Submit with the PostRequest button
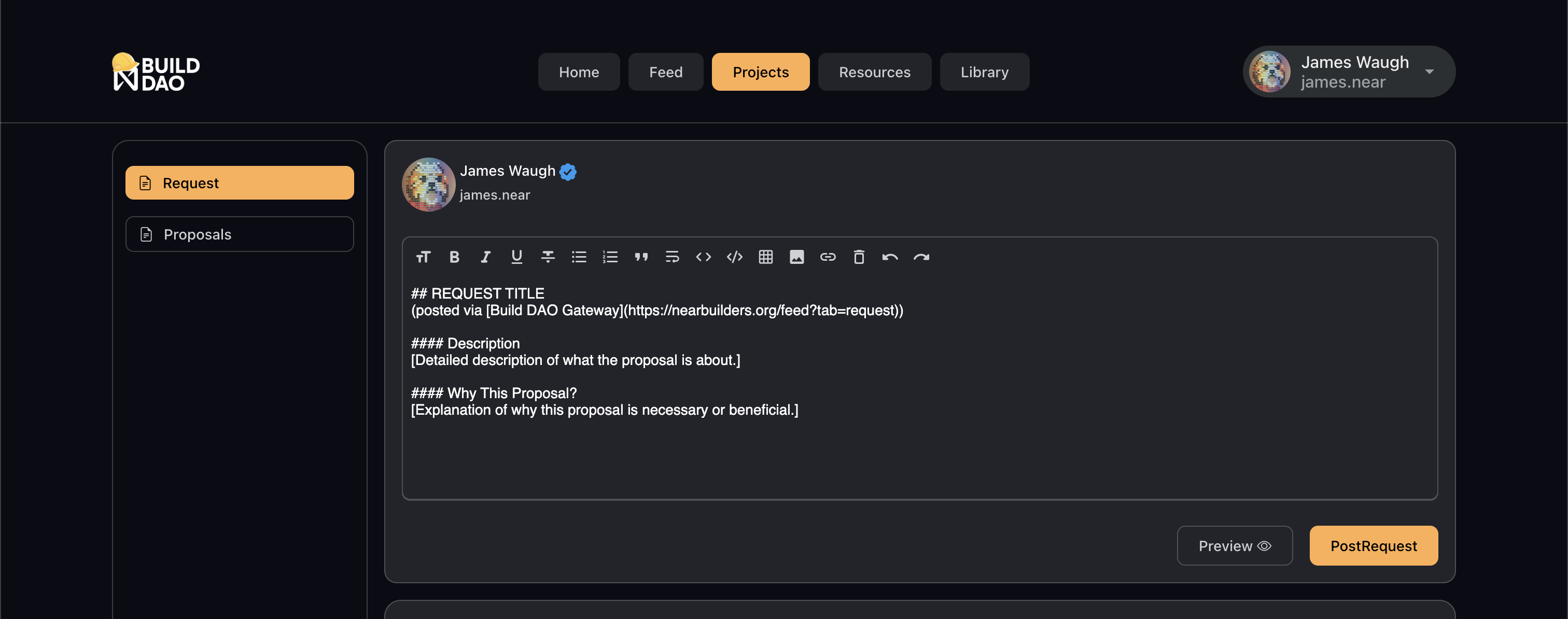Image resolution: width=1568 pixels, height=619 pixels. [x=1373, y=545]
